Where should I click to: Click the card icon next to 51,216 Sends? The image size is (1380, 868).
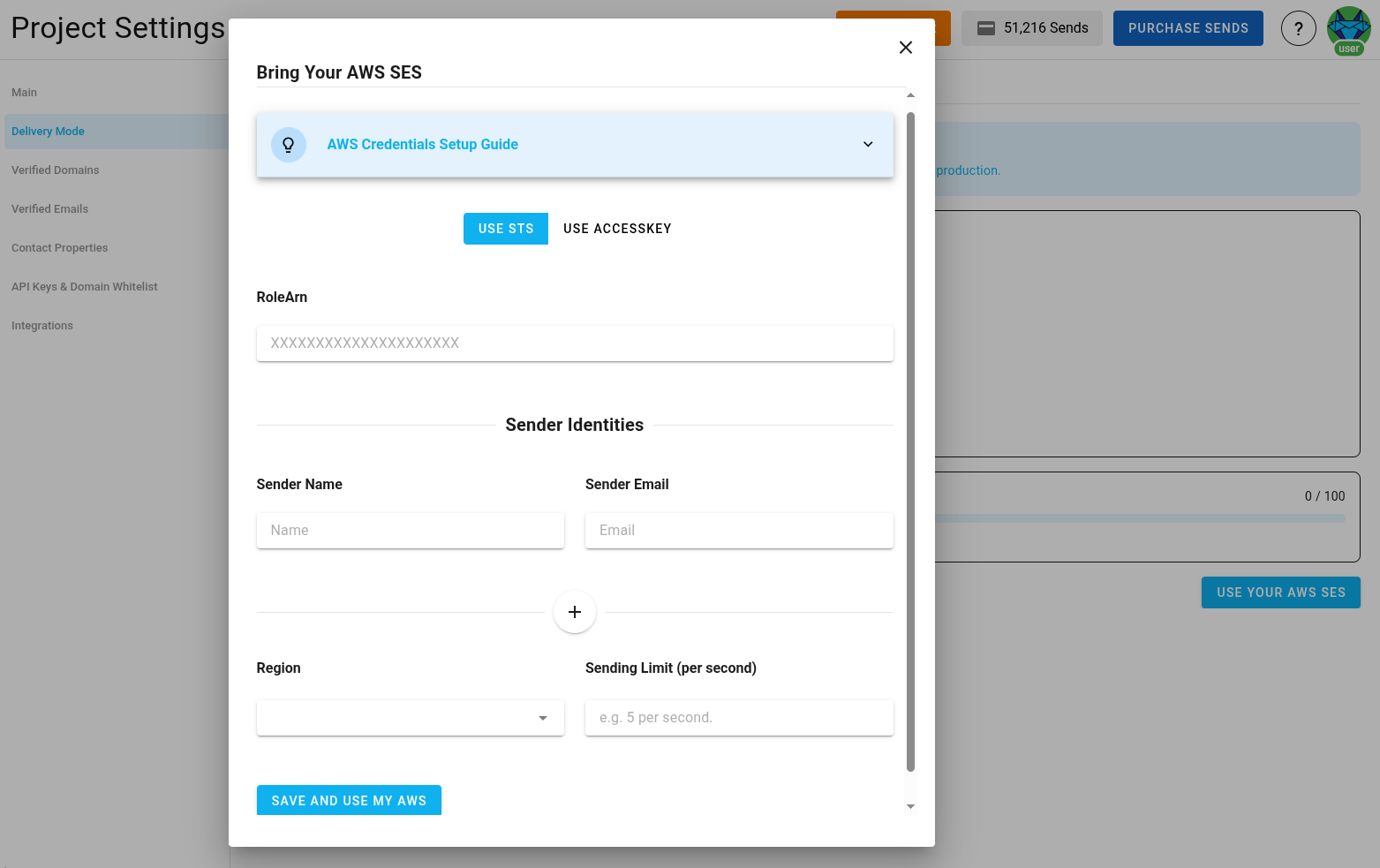(x=985, y=27)
